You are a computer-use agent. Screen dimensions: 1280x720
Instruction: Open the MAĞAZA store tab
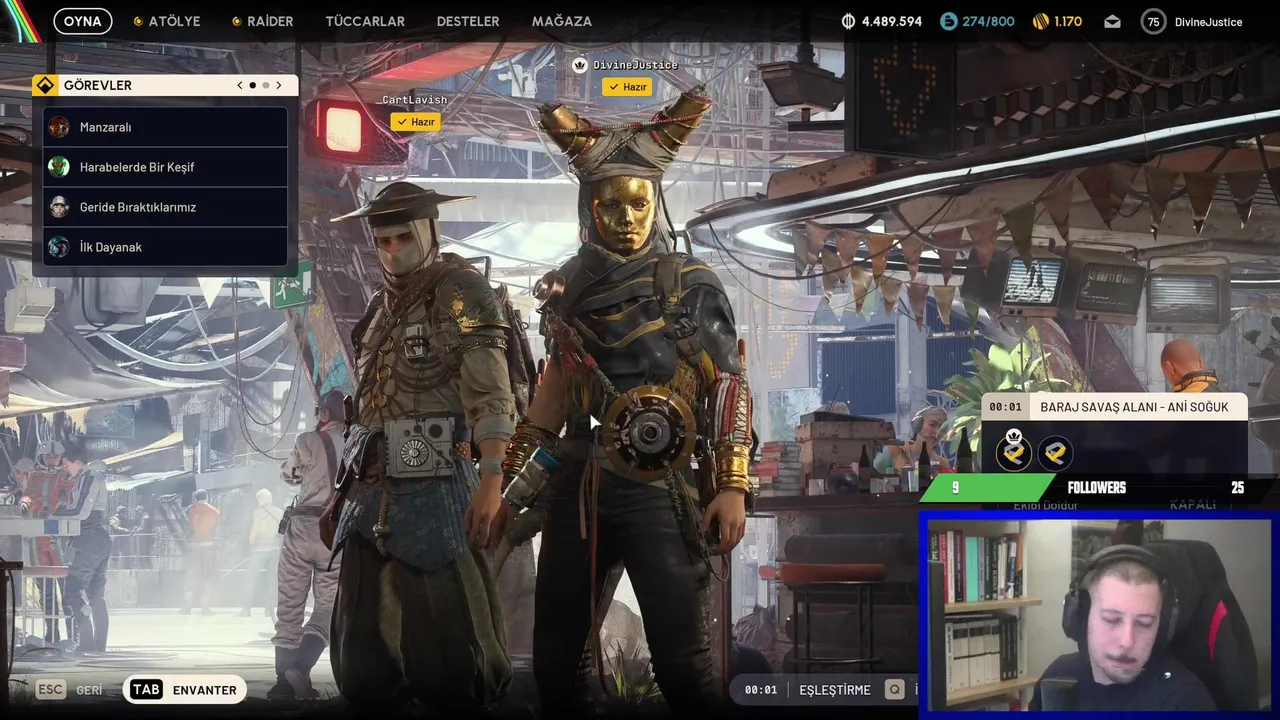click(x=562, y=21)
